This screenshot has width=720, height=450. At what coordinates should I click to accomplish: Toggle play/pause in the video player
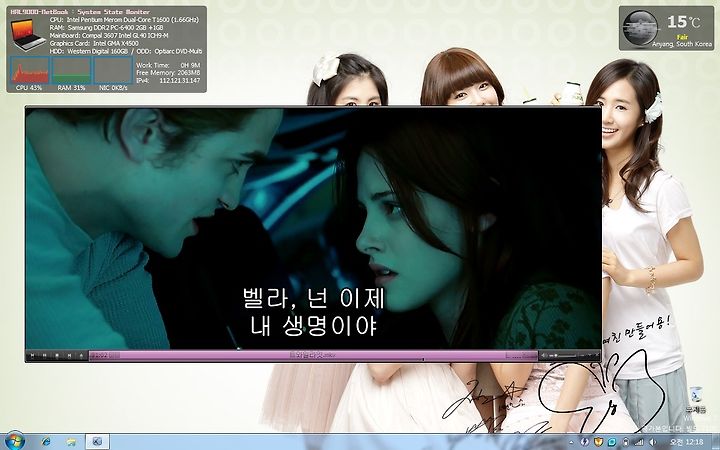[x=45, y=355]
